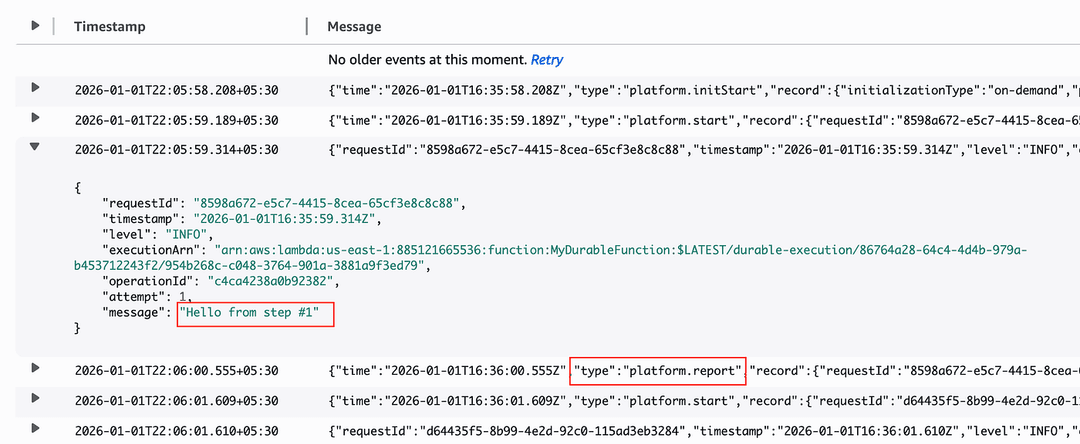
Task: Click the platform.report type text
Action: (x=658, y=370)
